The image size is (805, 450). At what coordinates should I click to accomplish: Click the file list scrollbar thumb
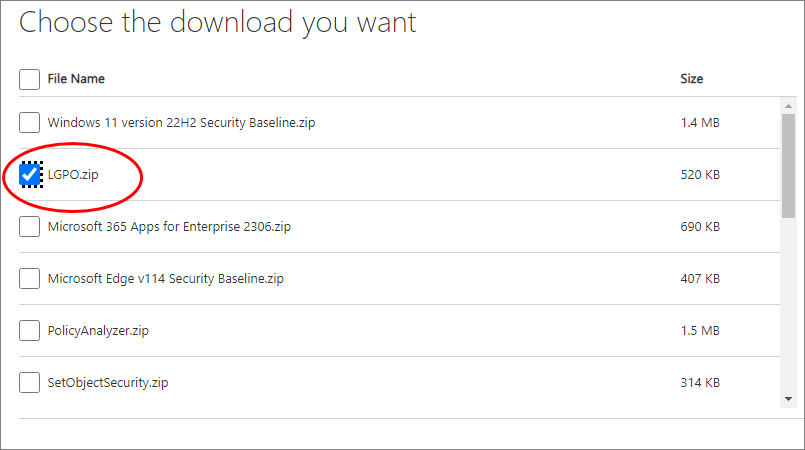click(788, 166)
